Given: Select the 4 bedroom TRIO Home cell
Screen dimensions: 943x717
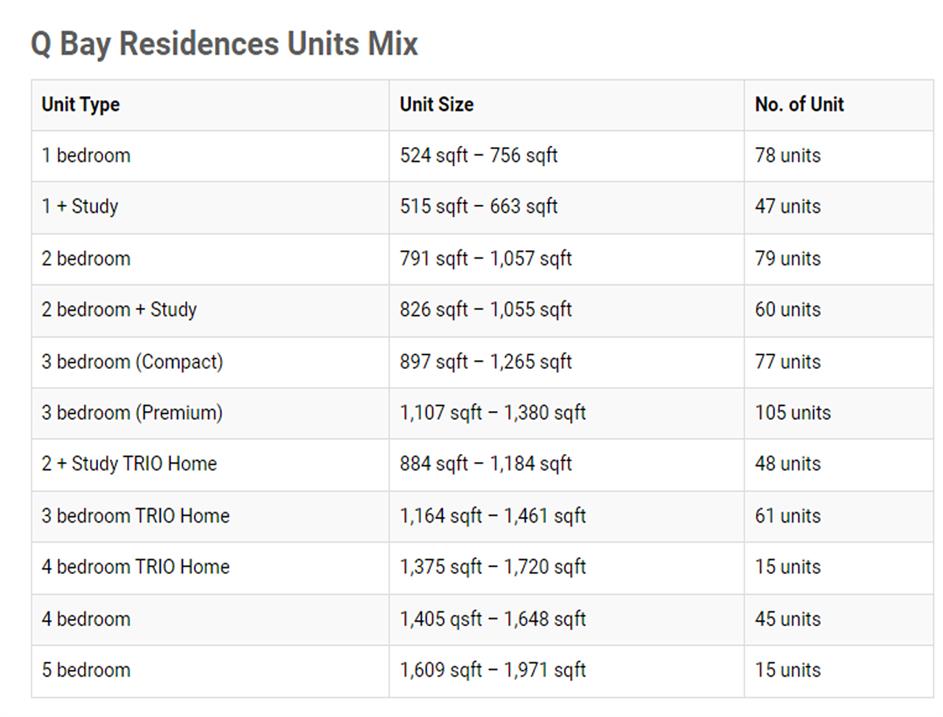Looking at the screenshot, I should pos(136,566).
